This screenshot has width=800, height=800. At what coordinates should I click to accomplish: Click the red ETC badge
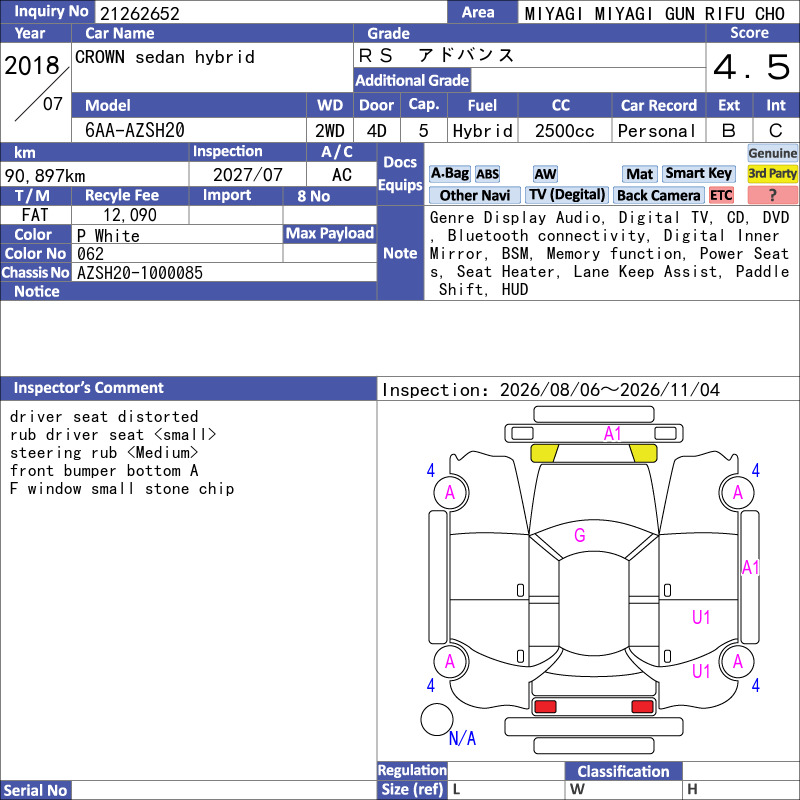[721, 195]
